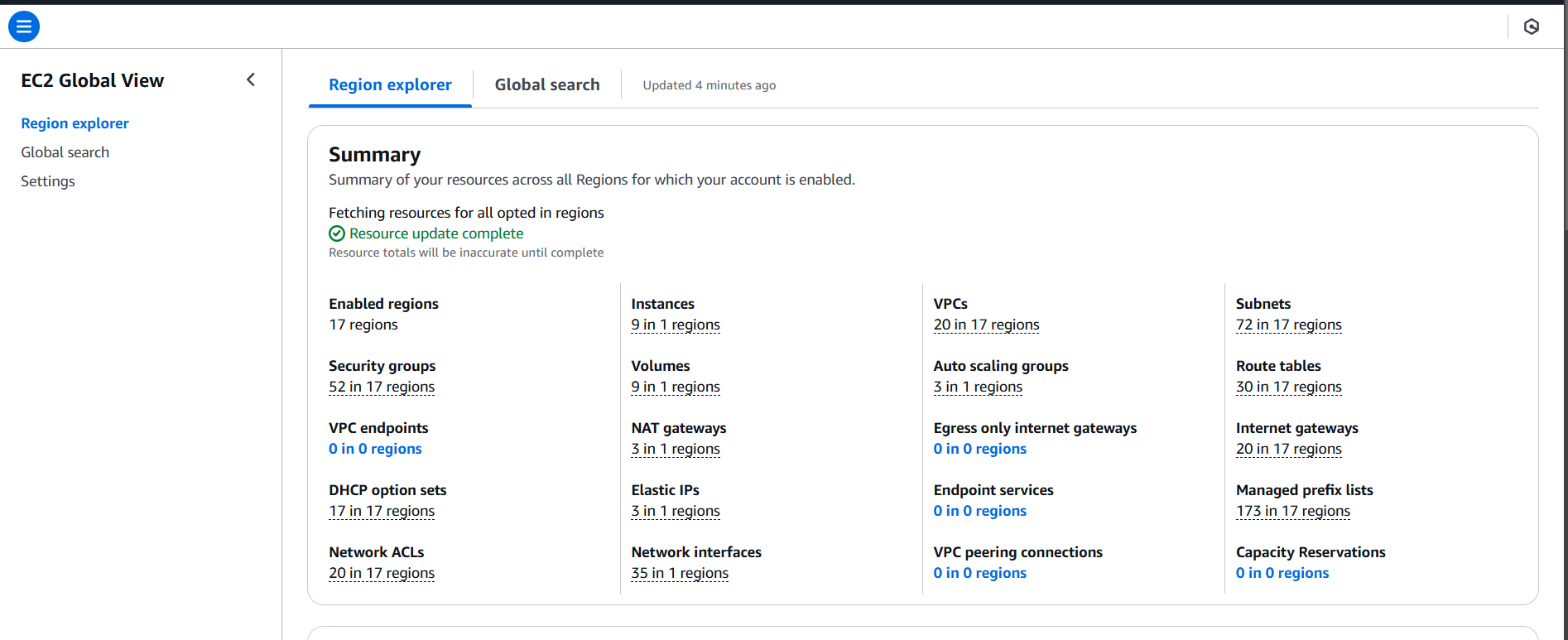Open Security groups 52 in 17 regions link
Viewport: 1568px width, 640px height.
382,387
